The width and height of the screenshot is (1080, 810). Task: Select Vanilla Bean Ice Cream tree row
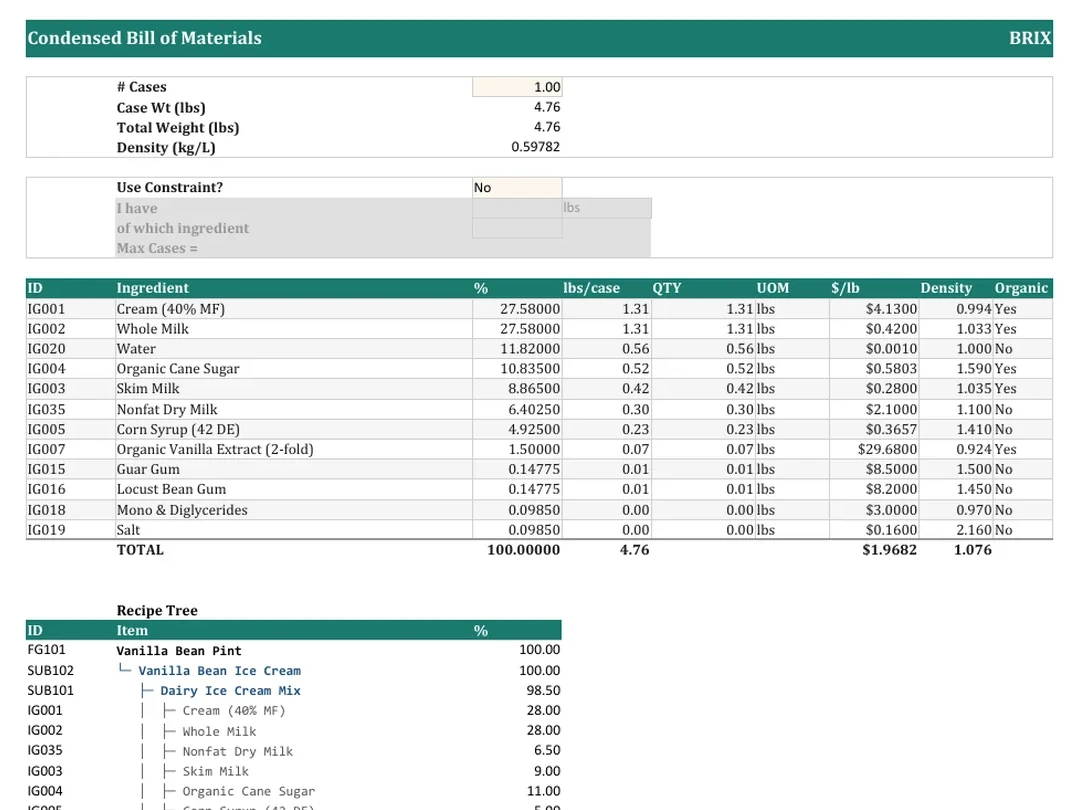pos(219,670)
